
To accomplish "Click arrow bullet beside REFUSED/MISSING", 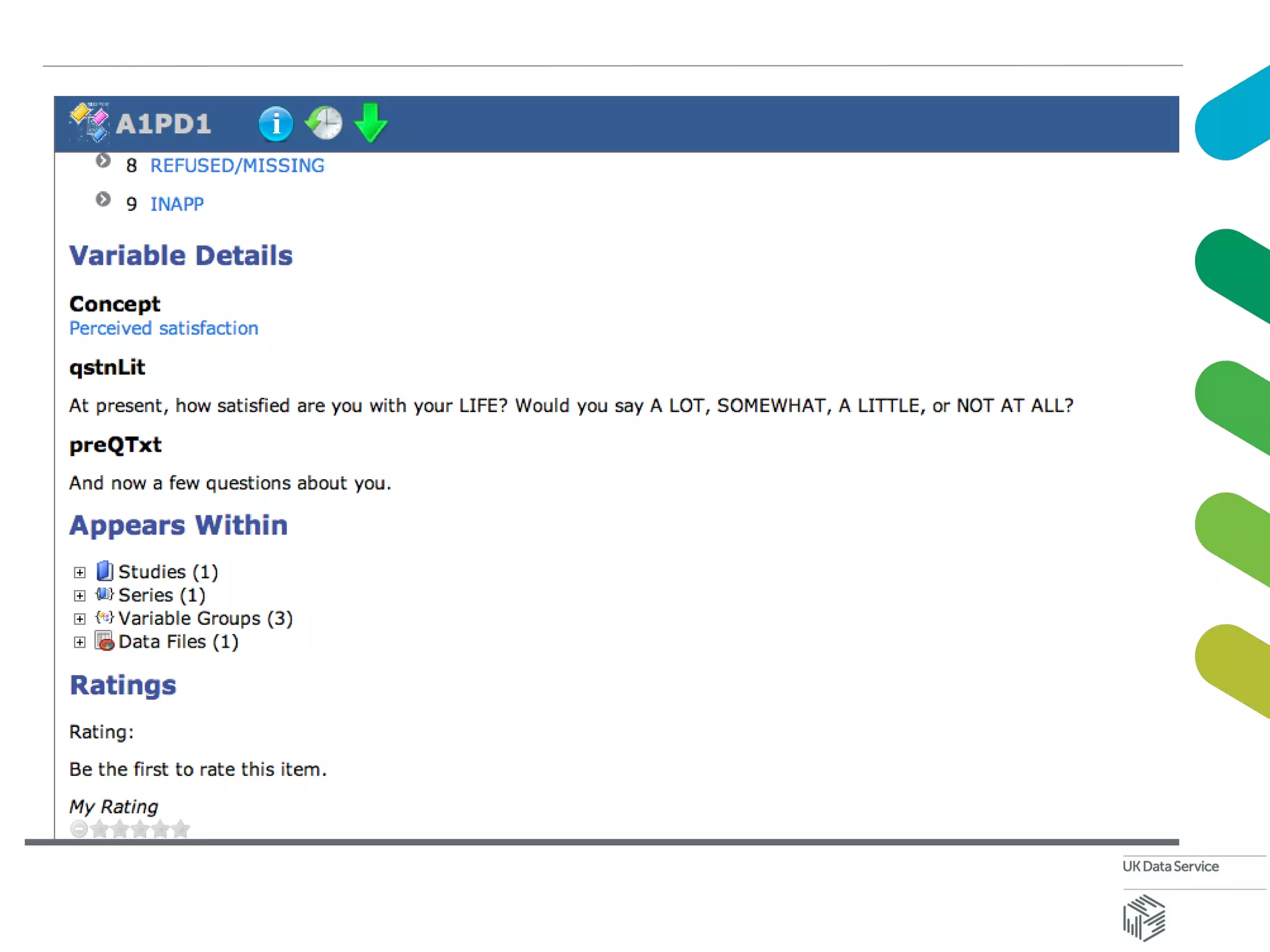I will (103, 161).
